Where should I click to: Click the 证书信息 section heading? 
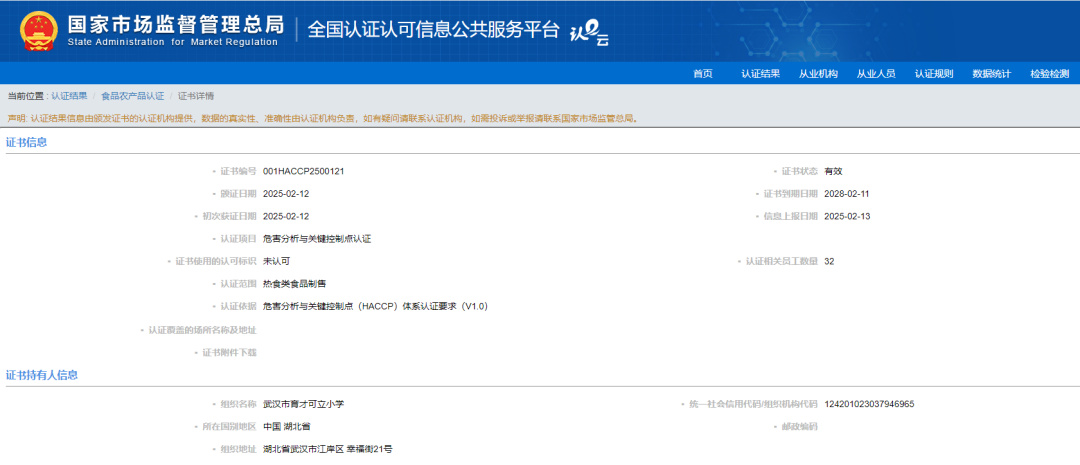[x=27, y=142]
